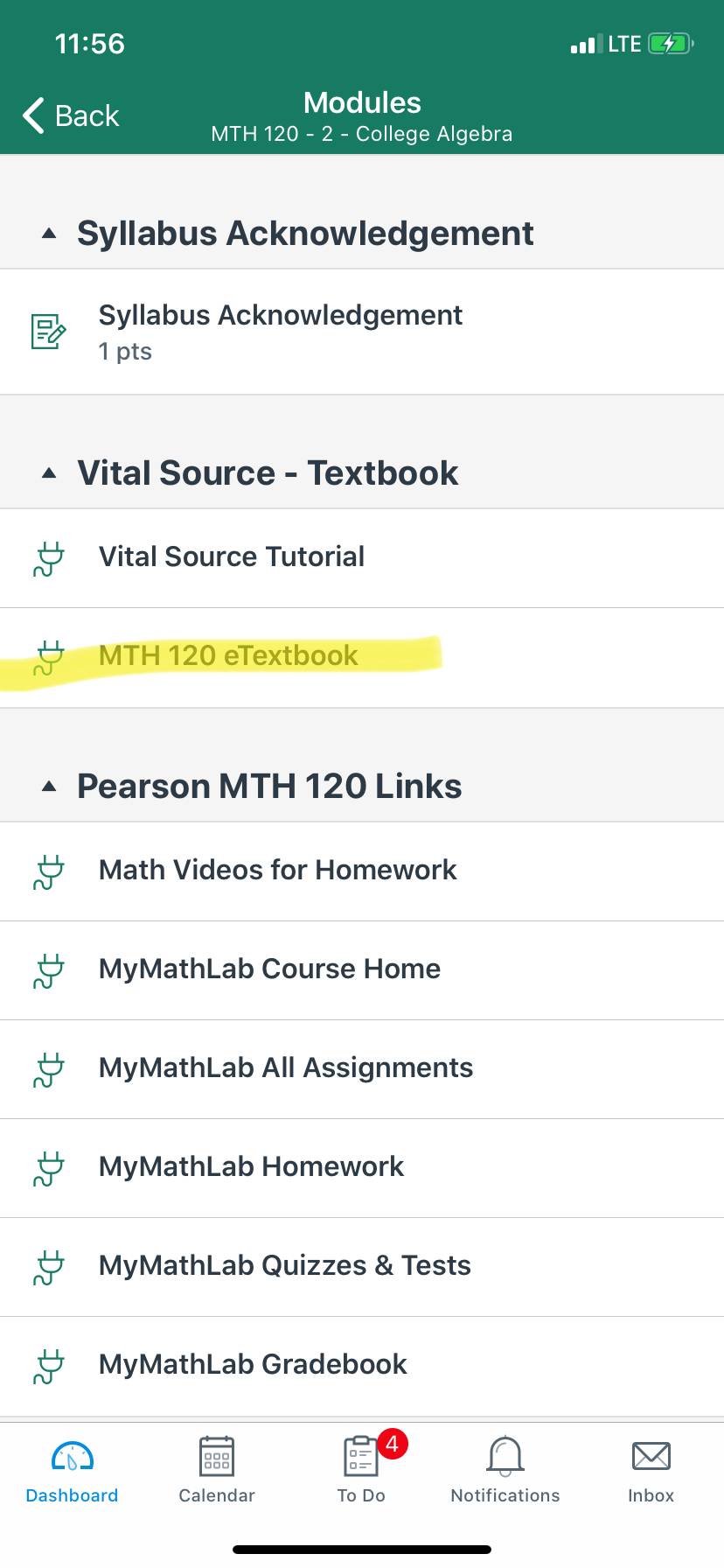Tap the plug icon beside Math Videos for Homework
Image resolution: width=724 pixels, height=1568 pixels.
(x=49, y=872)
